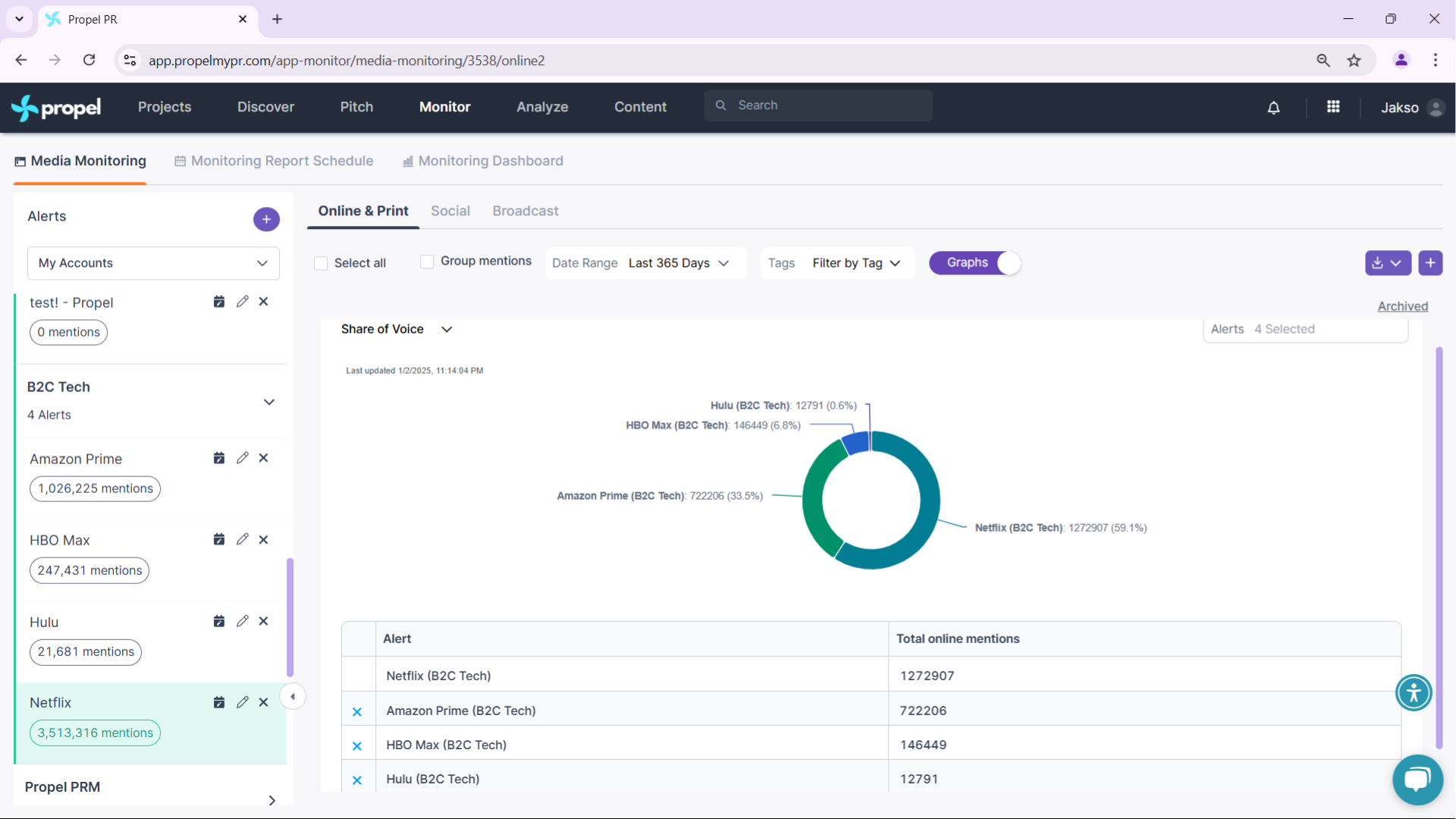The image size is (1456, 819).
Task: Open calendar for HBO Max alert
Action: pyautogui.click(x=219, y=539)
